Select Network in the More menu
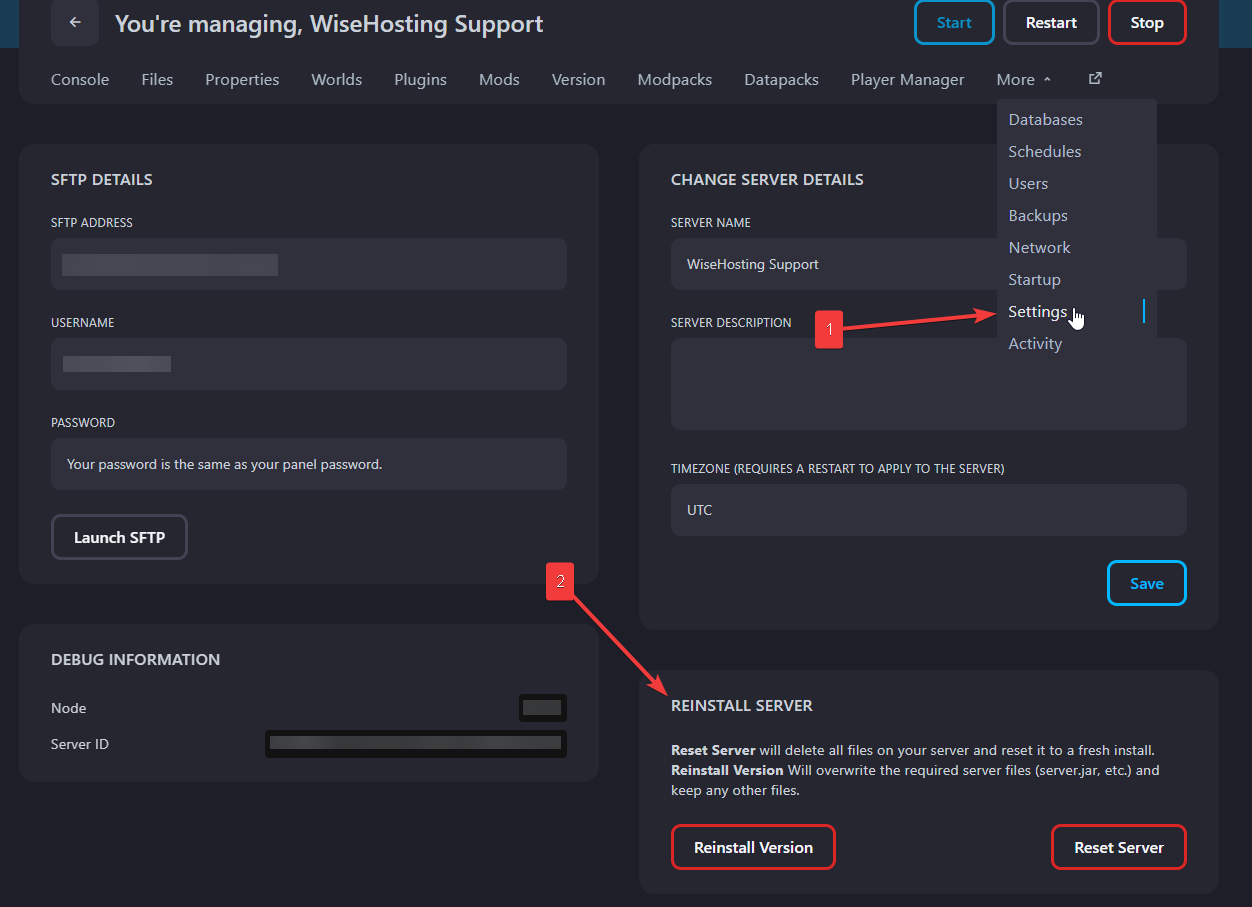This screenshot has height=907, width=1252. (1039, 247)
